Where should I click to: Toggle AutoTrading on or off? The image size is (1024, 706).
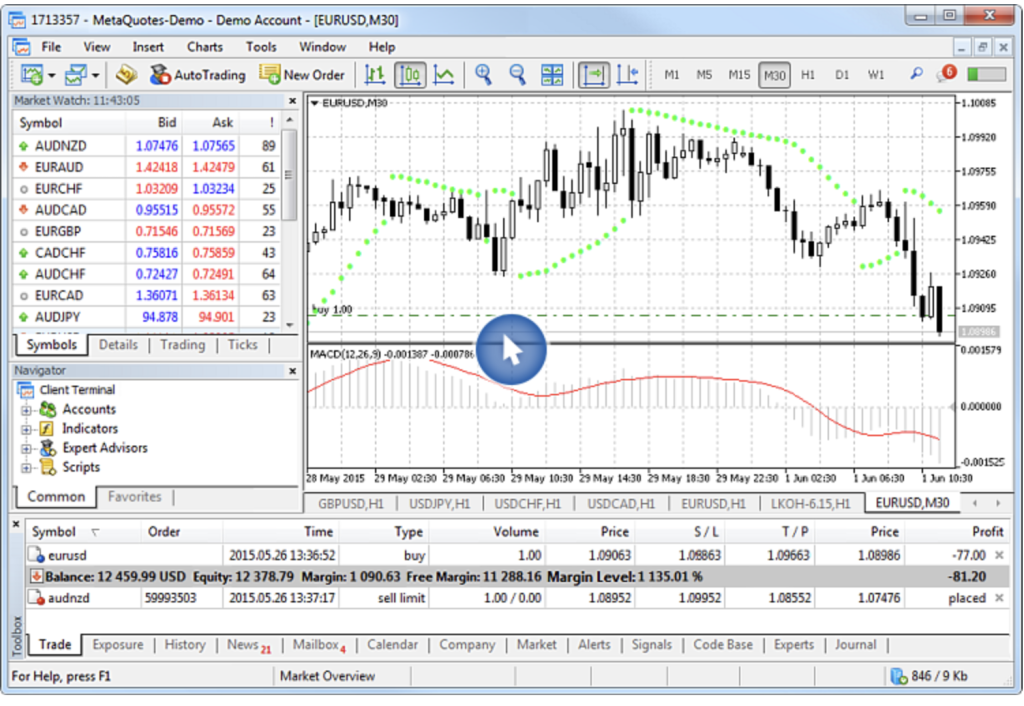tap(197, 75)
